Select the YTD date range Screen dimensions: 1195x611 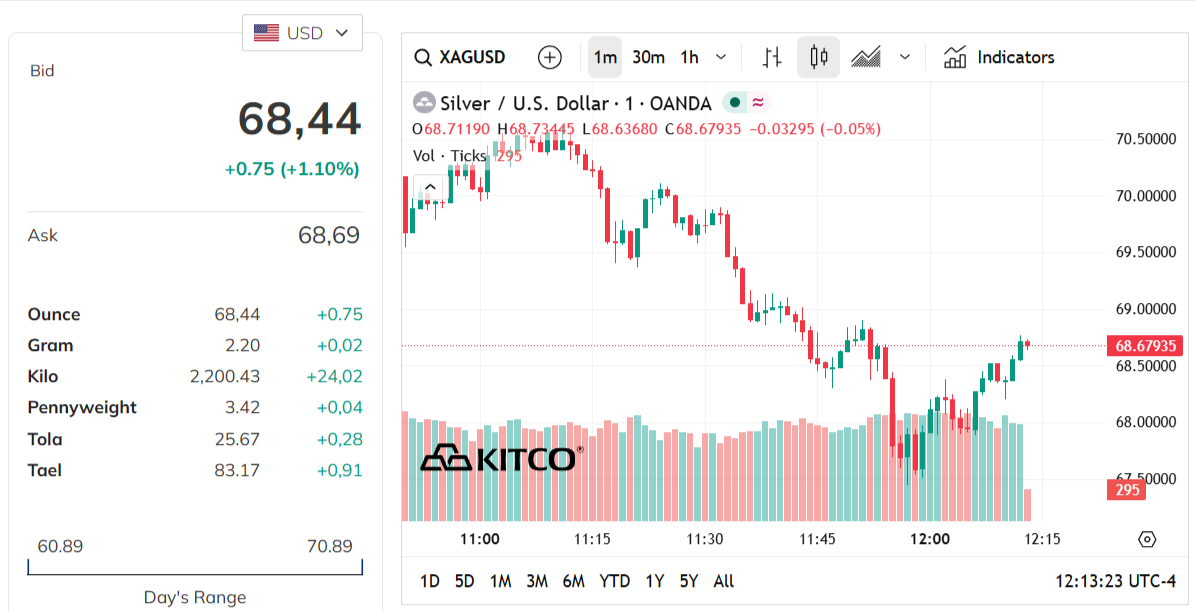(614, 581)
